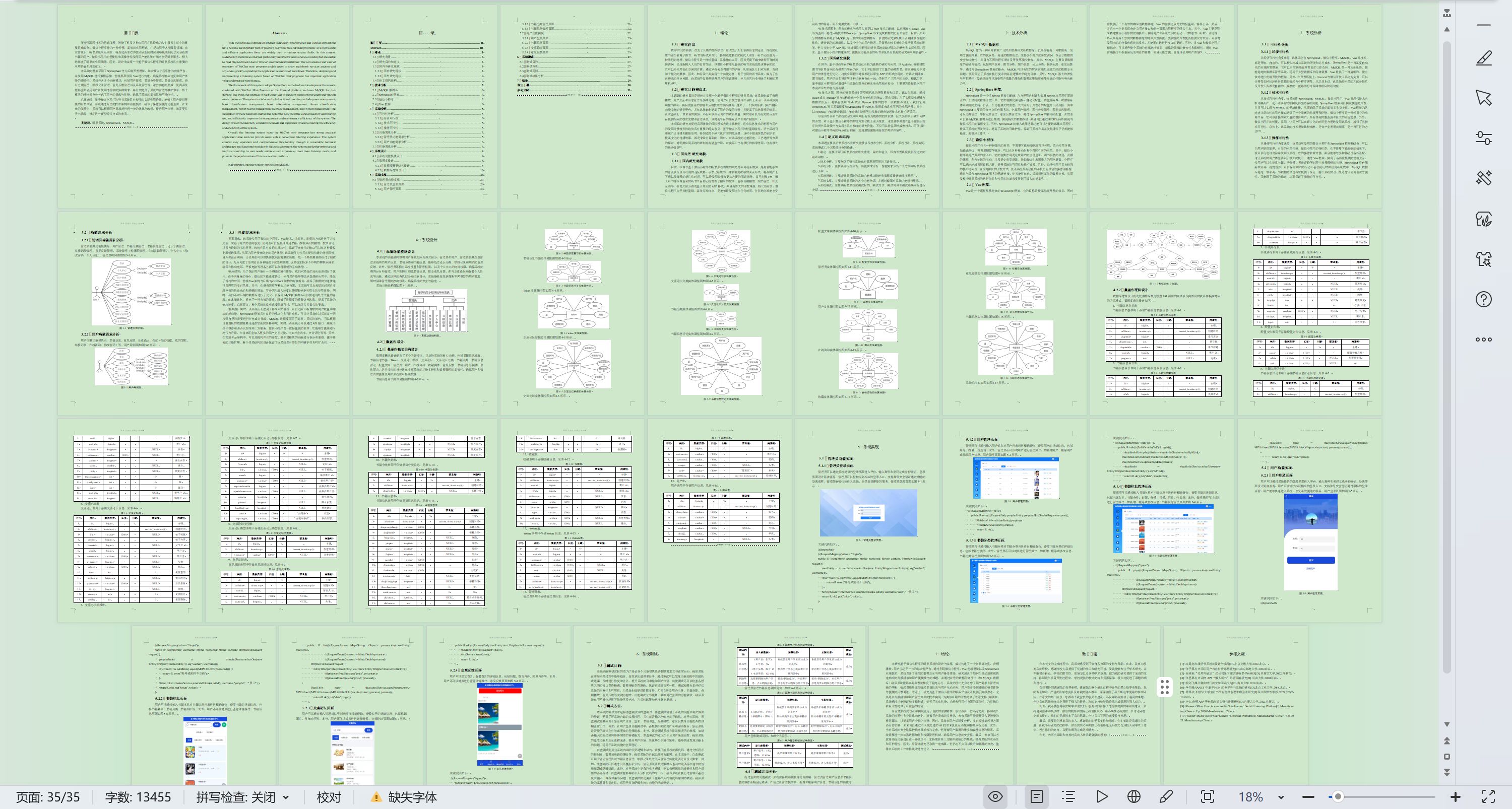Image resolution: width=1512 pixels, height=809 pixels.
Task: Click the floating six-dot drag handle icon
Action: pyautogui.click(x=1165, y=687)
